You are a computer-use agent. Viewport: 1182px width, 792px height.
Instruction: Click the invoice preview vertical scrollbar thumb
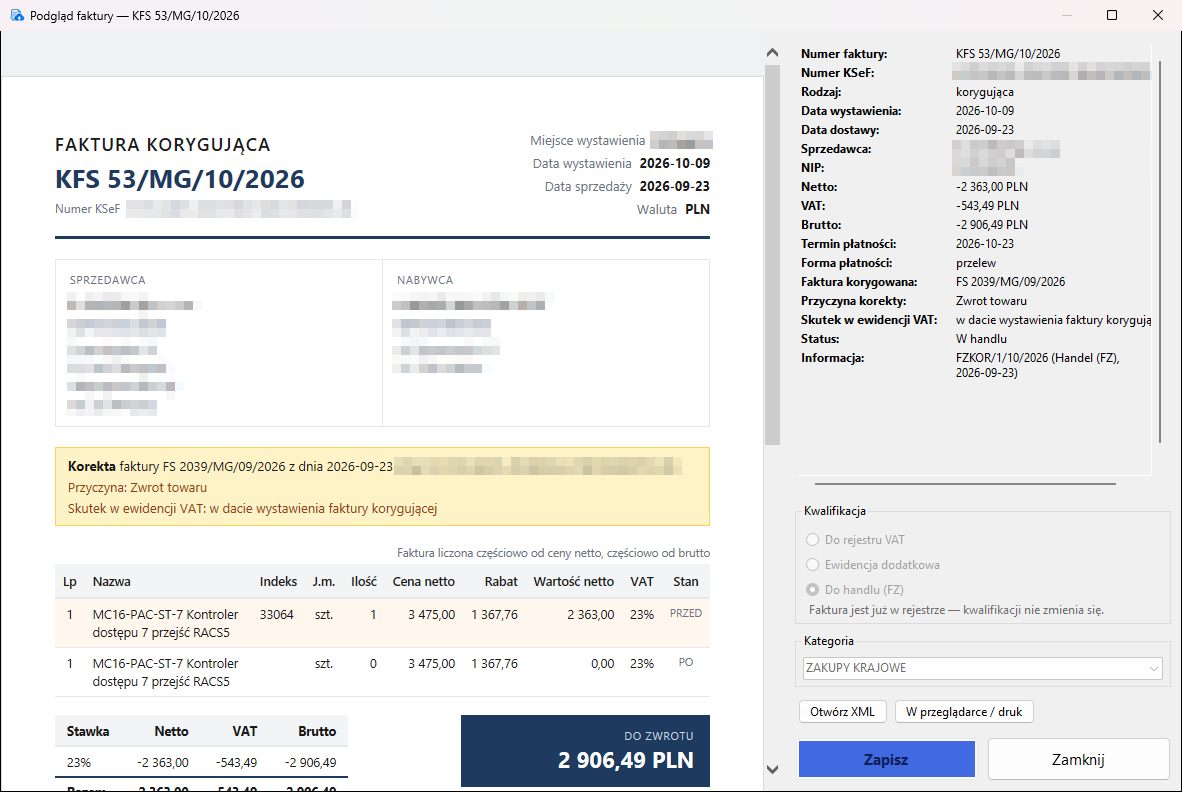[772, 255]
